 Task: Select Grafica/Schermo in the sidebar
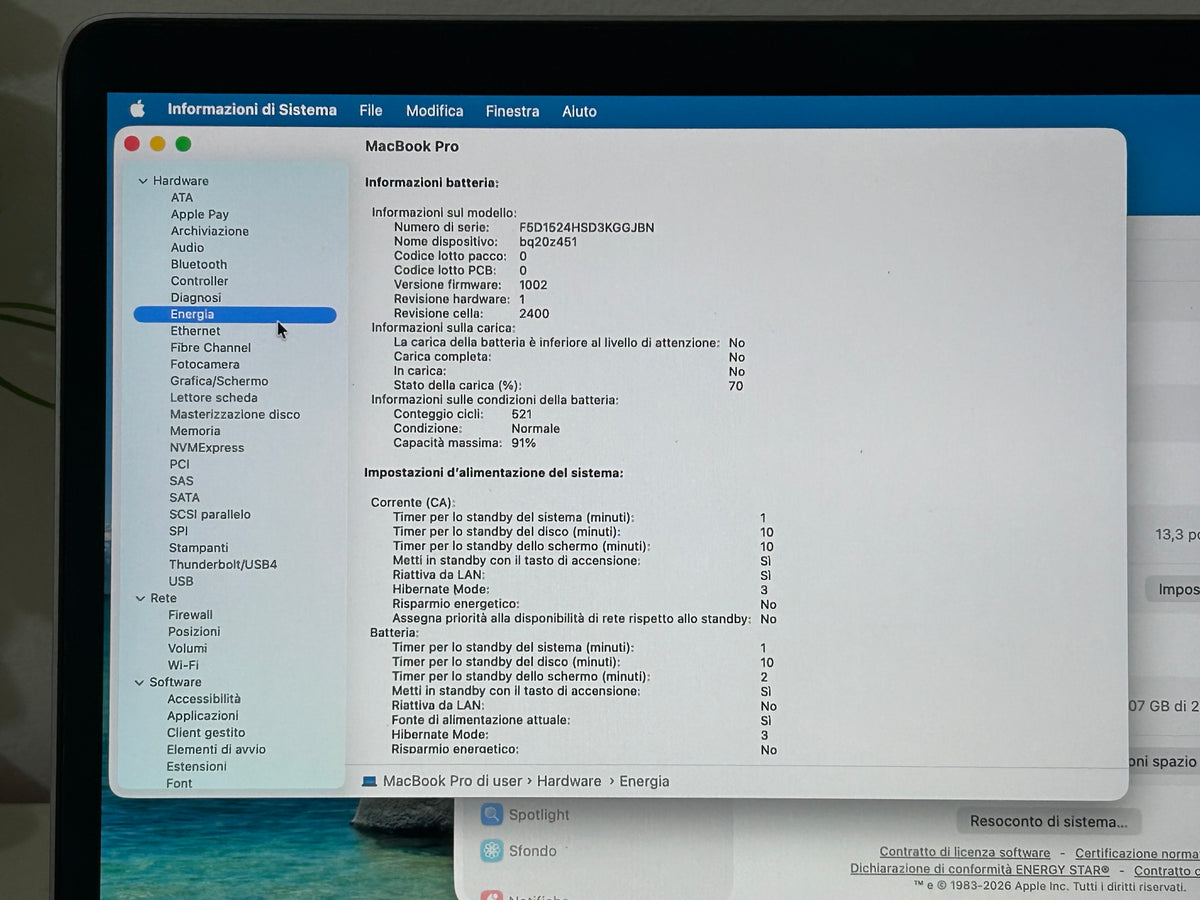tap(219, 381)
